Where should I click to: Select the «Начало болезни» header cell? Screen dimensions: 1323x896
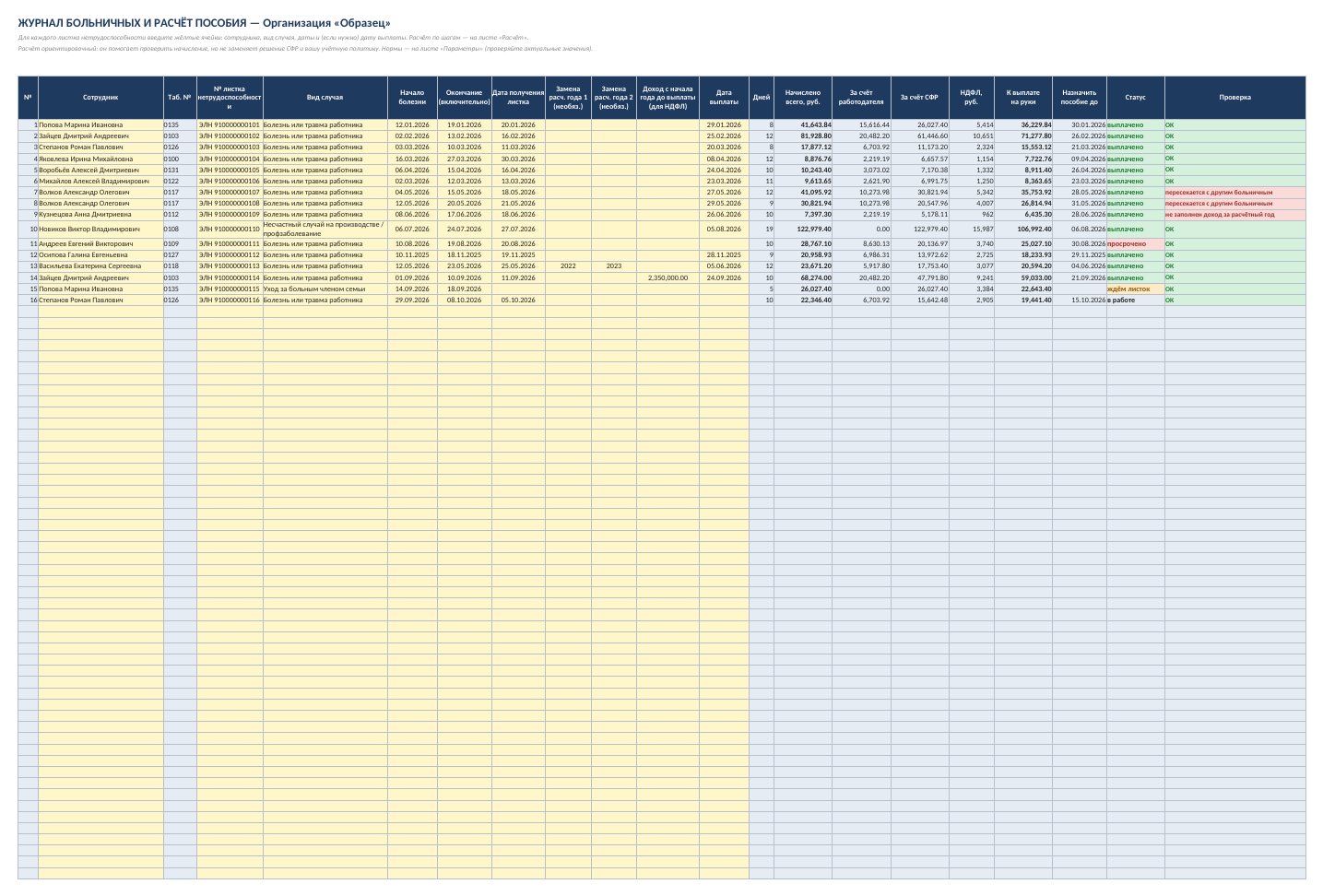click(412, 97)
